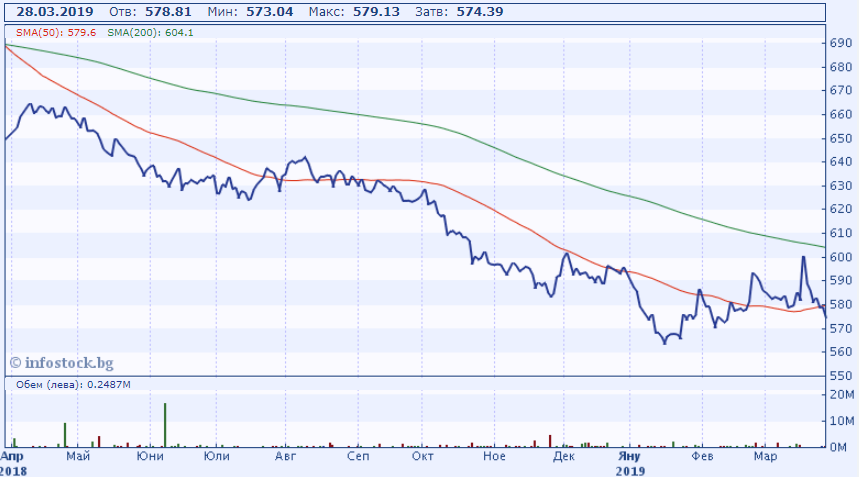
Task: Click the Окт month label
Action: (x=422, y=456)
